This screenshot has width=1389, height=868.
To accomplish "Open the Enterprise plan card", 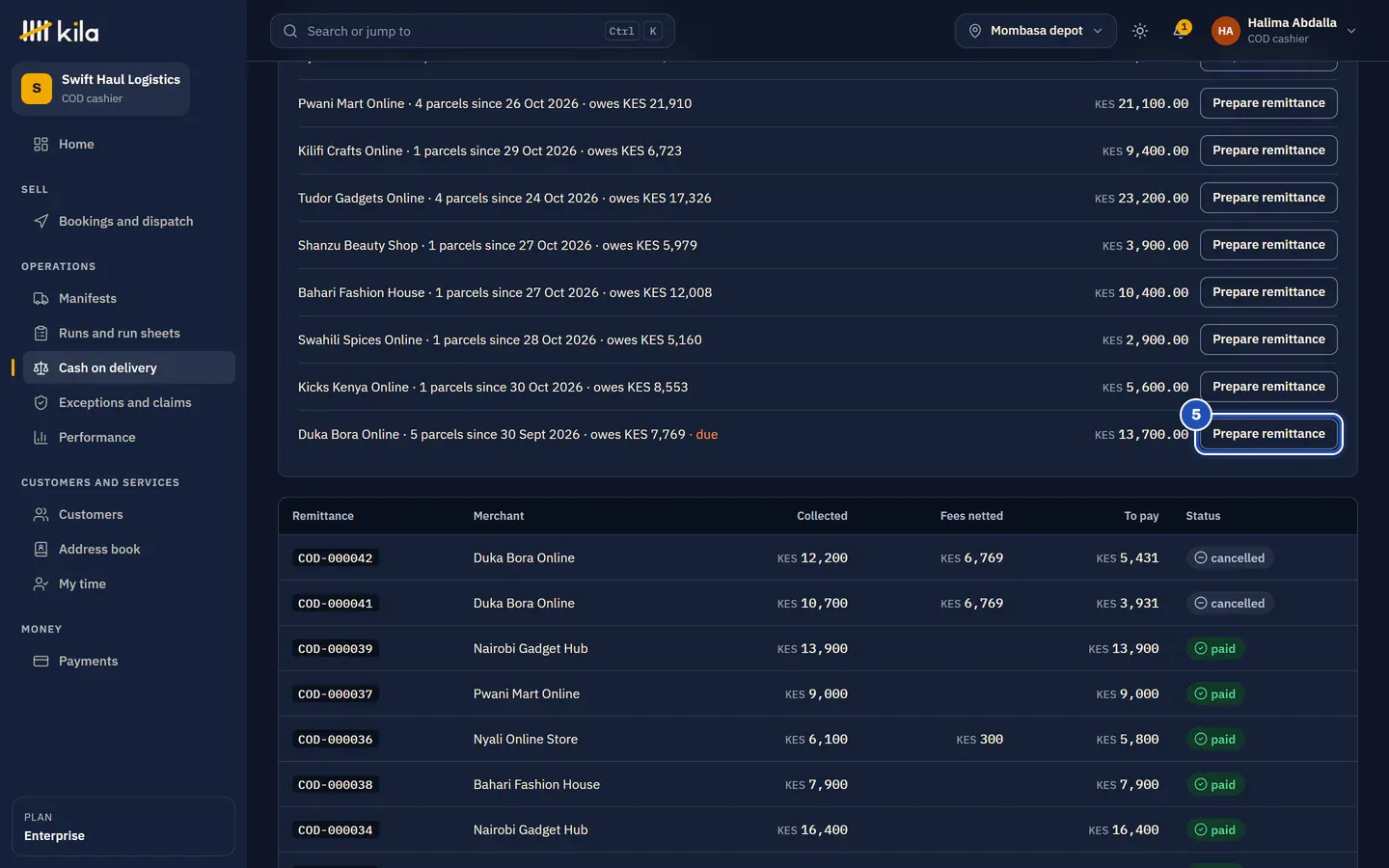I will (123, 827).
